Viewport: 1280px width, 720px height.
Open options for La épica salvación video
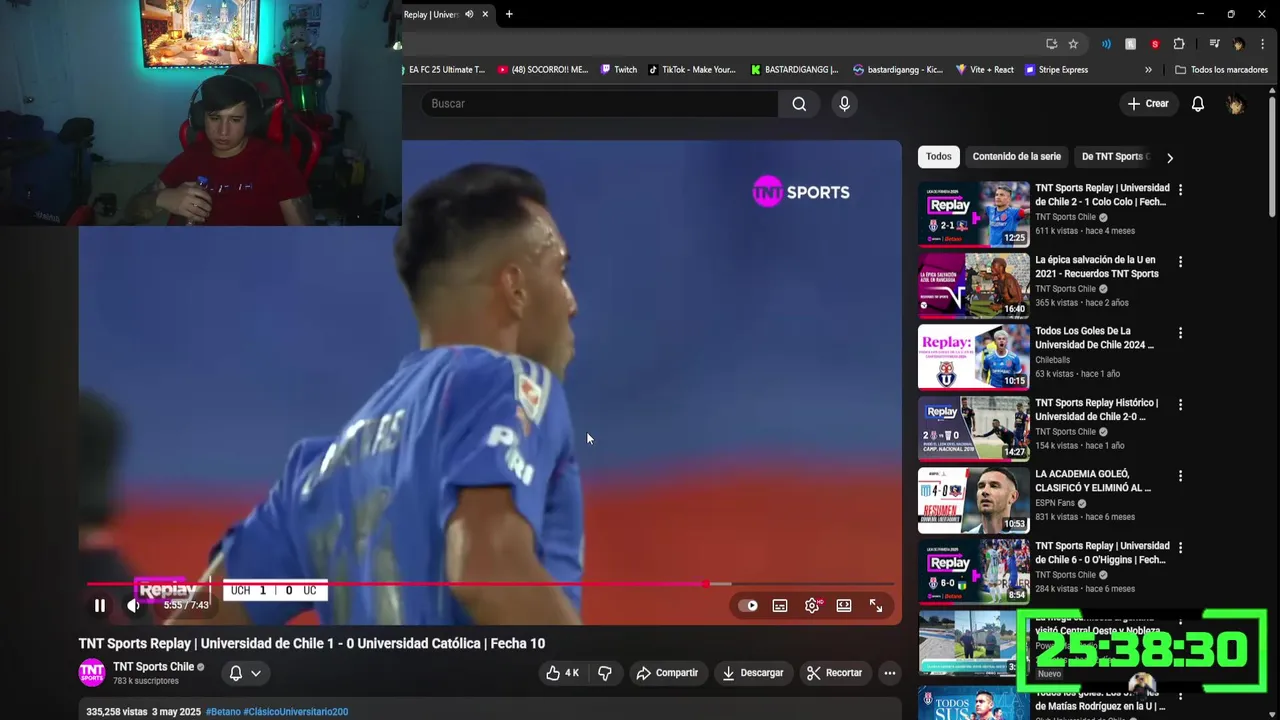click(1180, 262)
